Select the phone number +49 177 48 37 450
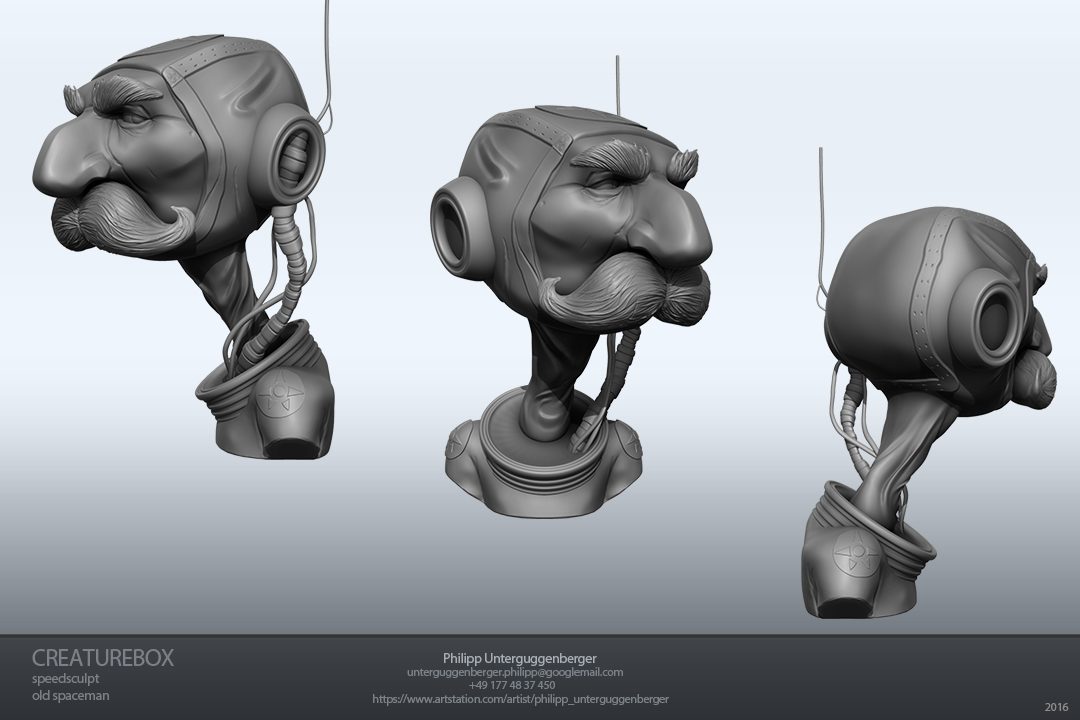 pos(512,685)
